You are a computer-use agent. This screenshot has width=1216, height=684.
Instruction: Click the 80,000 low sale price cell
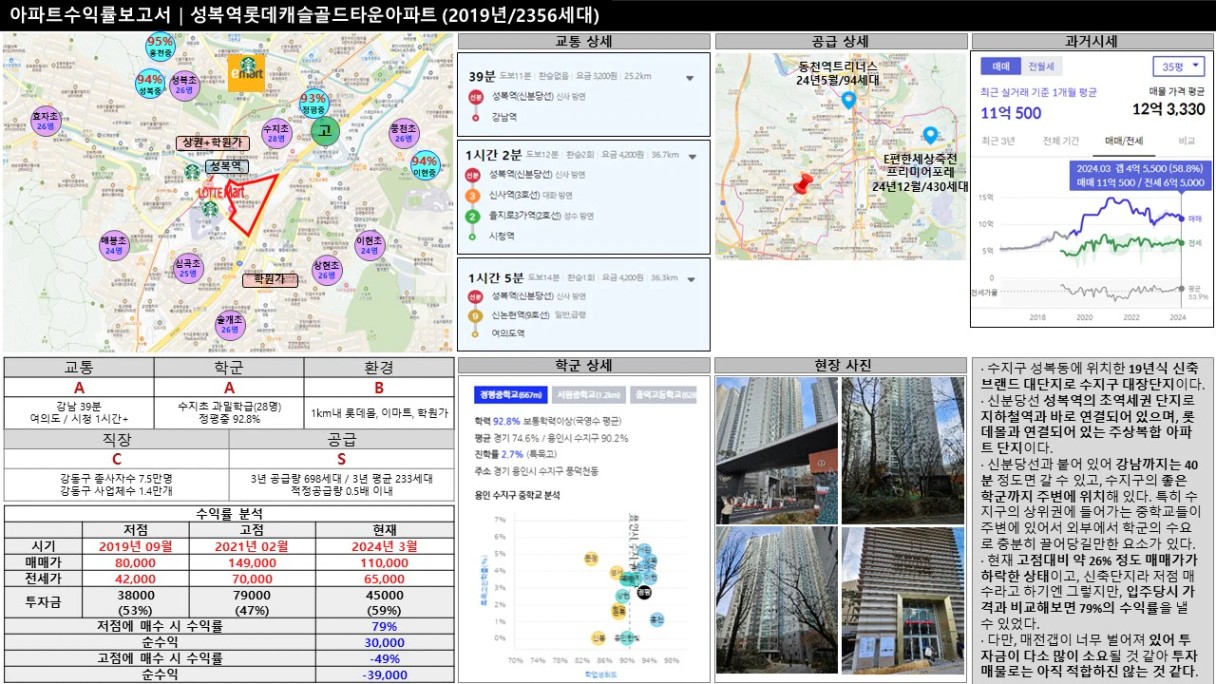[x=135, y=562]
